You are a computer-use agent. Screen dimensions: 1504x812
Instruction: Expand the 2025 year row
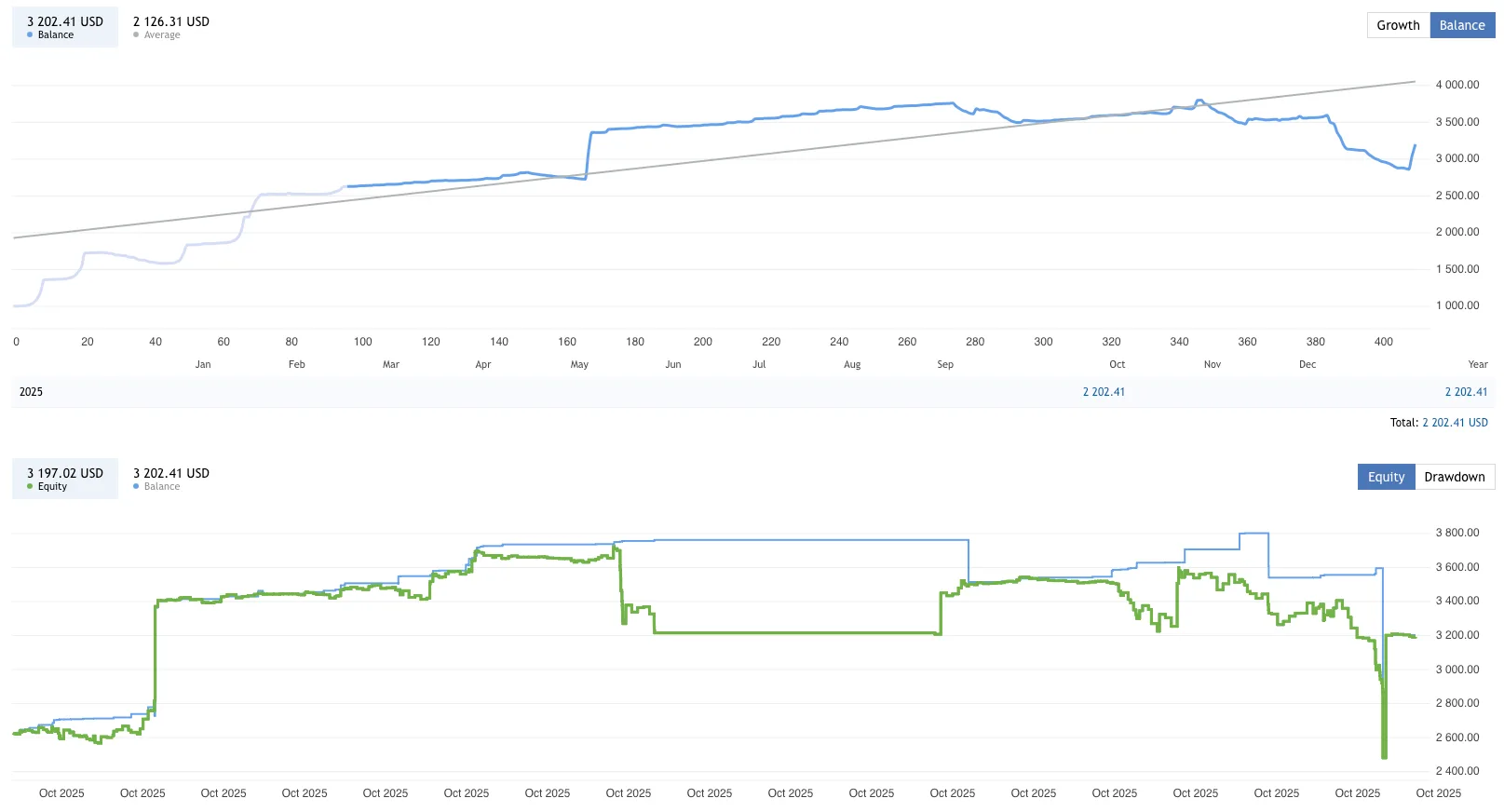[31, 392]
